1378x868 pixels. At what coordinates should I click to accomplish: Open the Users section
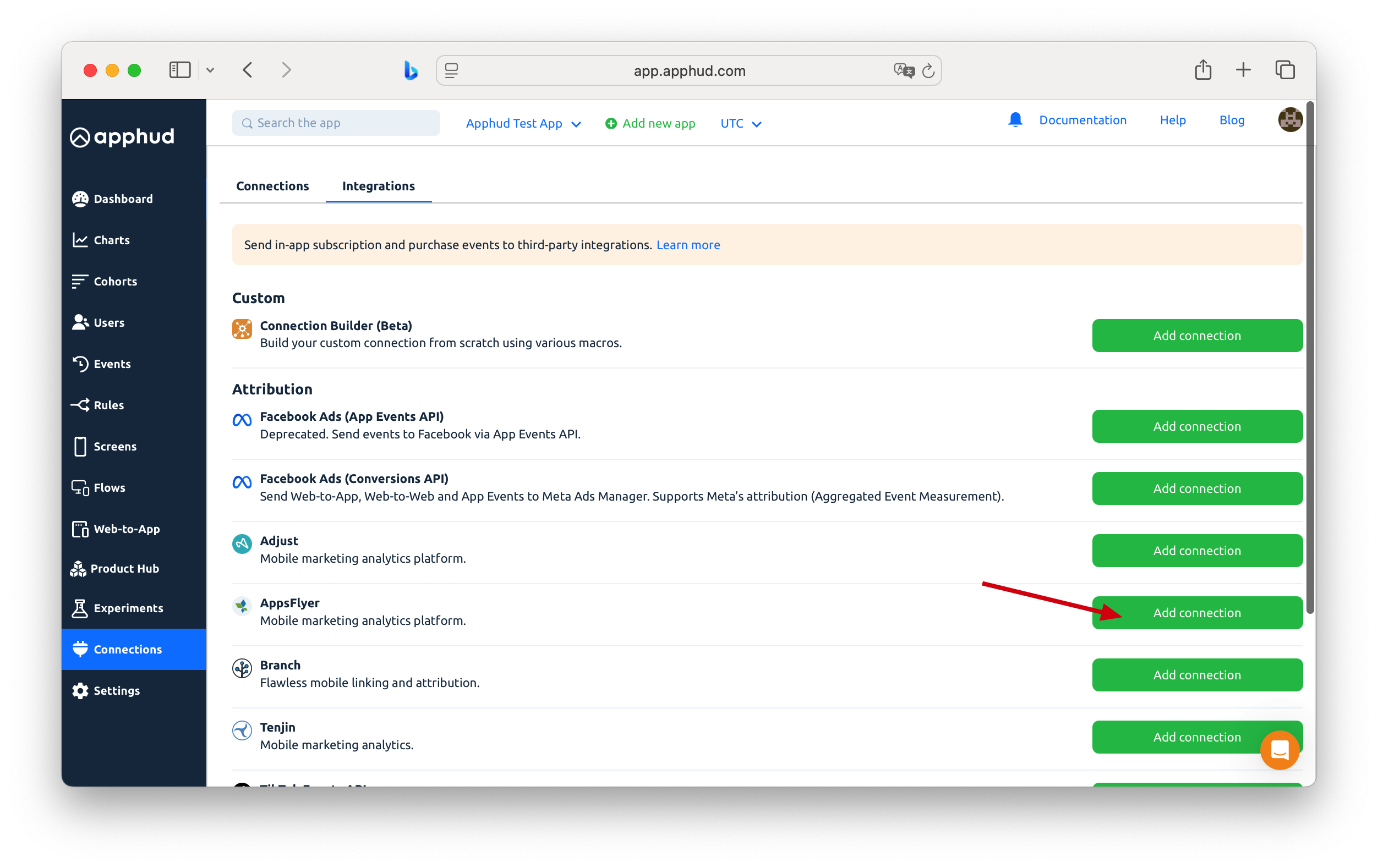click(x=133, y=322)
